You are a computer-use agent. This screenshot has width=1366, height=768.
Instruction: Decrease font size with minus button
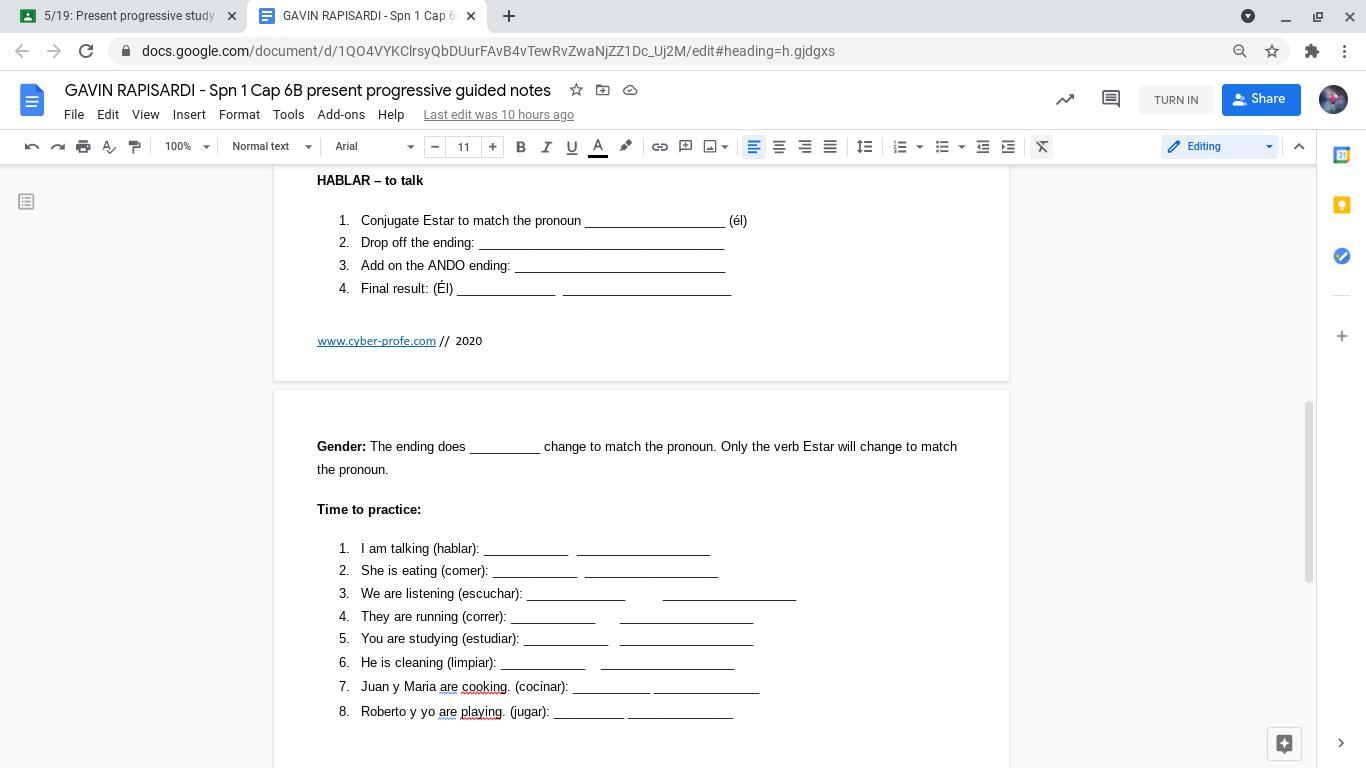point(434,147)
